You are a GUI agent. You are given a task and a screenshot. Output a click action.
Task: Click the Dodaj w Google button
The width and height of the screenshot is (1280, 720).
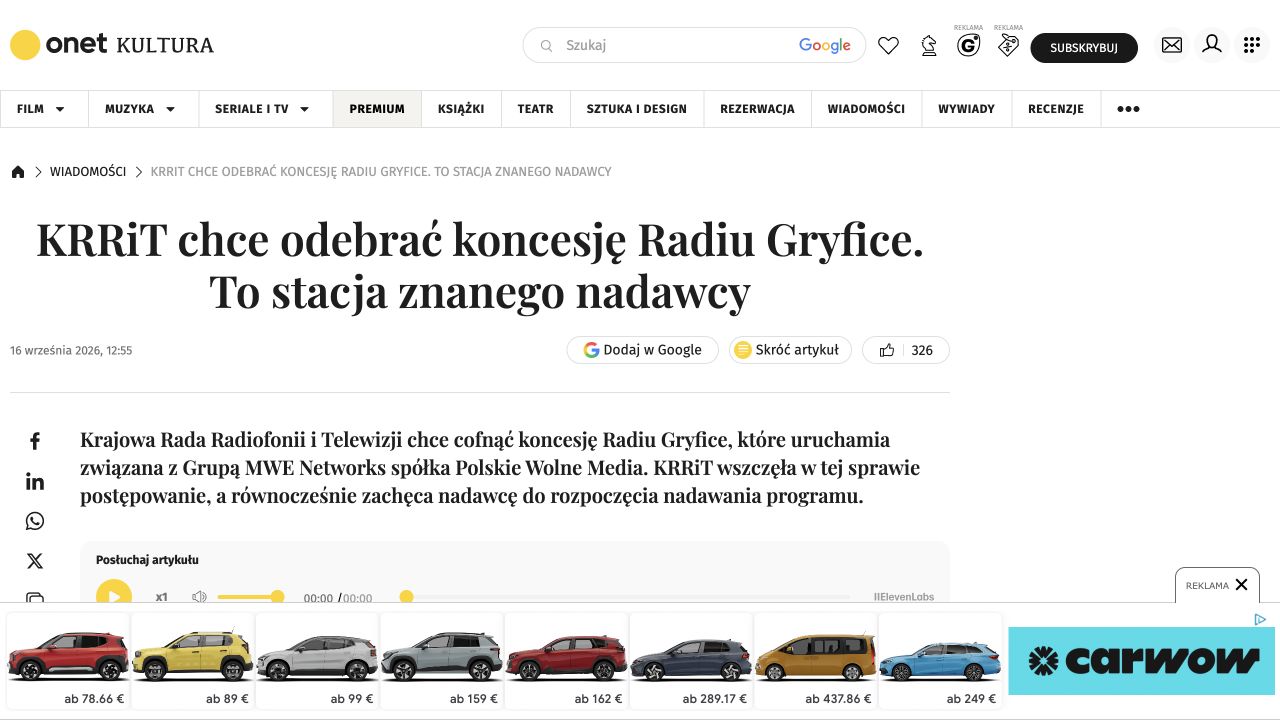coord(642,350)
